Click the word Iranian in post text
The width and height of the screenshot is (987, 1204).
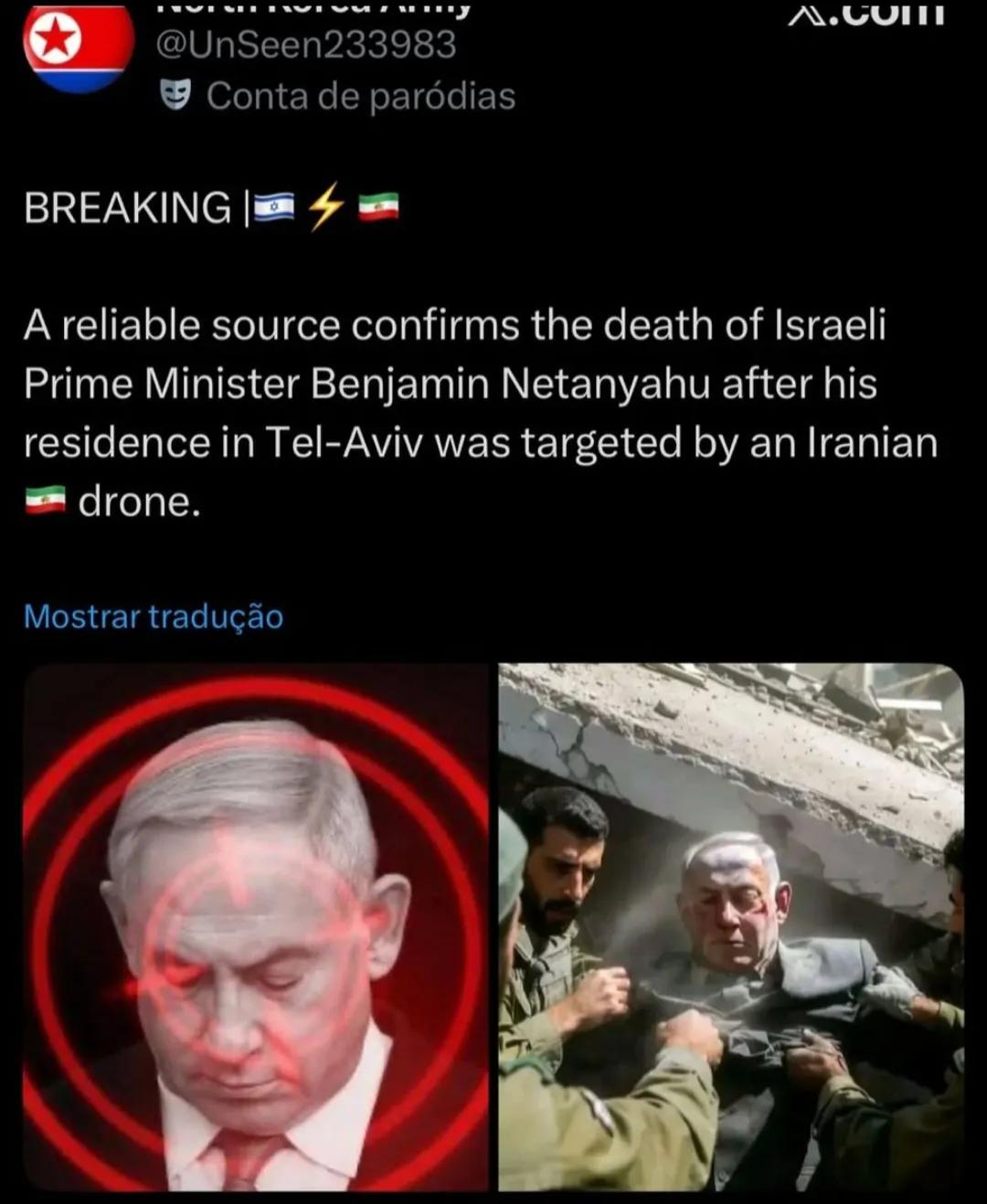[x=872, y=442]
